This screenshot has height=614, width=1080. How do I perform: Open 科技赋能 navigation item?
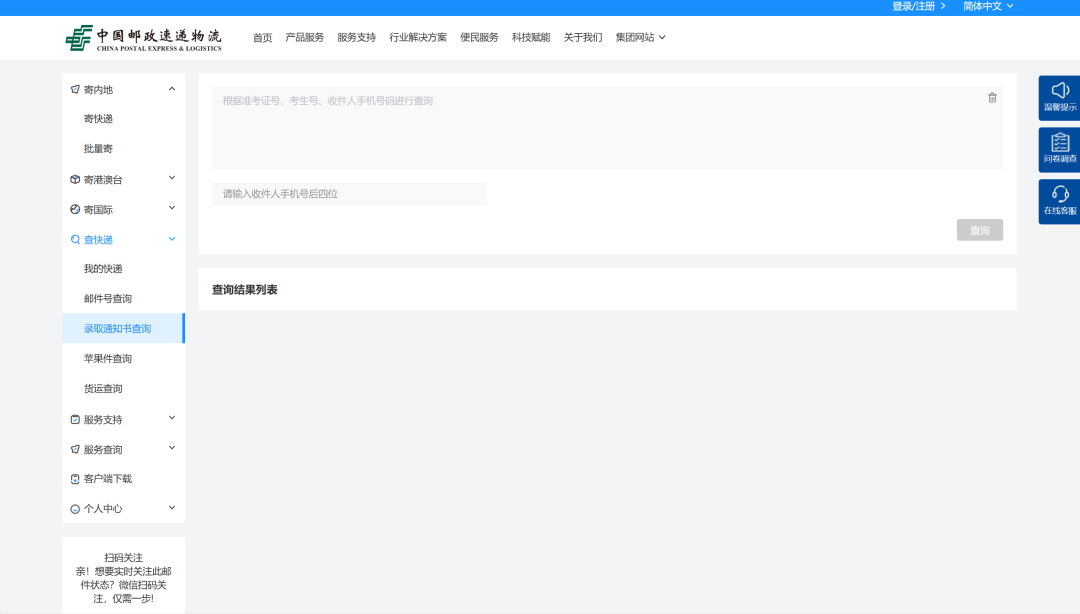531,37
